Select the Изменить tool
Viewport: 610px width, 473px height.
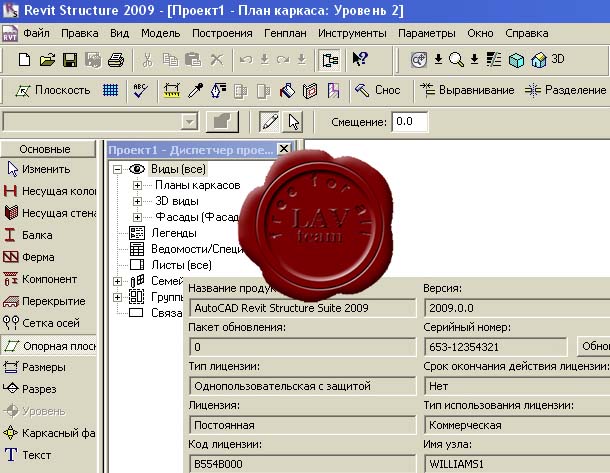(x=39, y=169)
